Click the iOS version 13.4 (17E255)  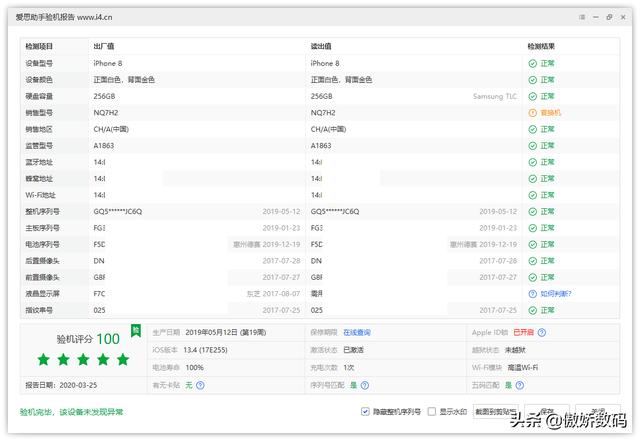point(205,350)
